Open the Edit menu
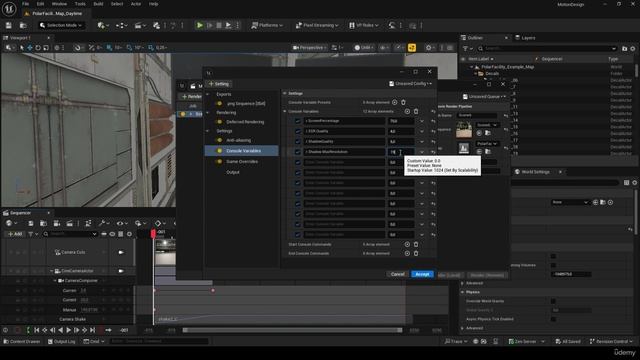This screenshot has width=640, height=360. click(x=40, y=4)
